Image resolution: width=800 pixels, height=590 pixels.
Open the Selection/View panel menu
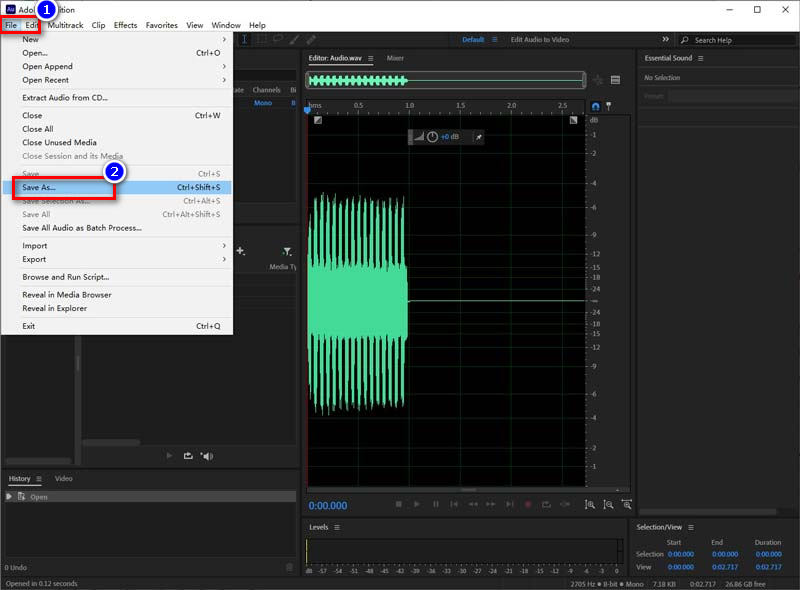(690, 527)
